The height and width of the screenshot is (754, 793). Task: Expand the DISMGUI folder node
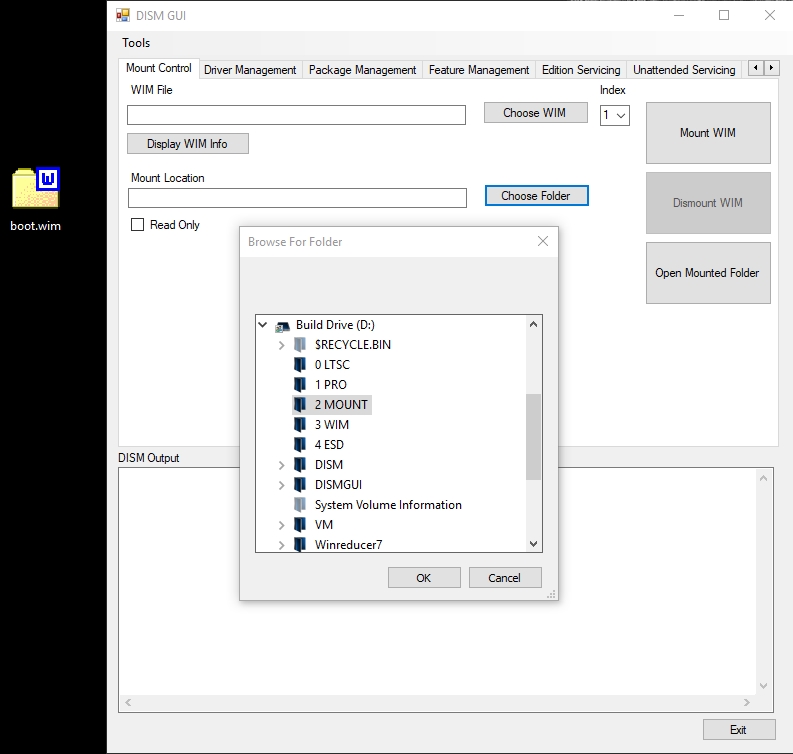[x=282, y=485]
